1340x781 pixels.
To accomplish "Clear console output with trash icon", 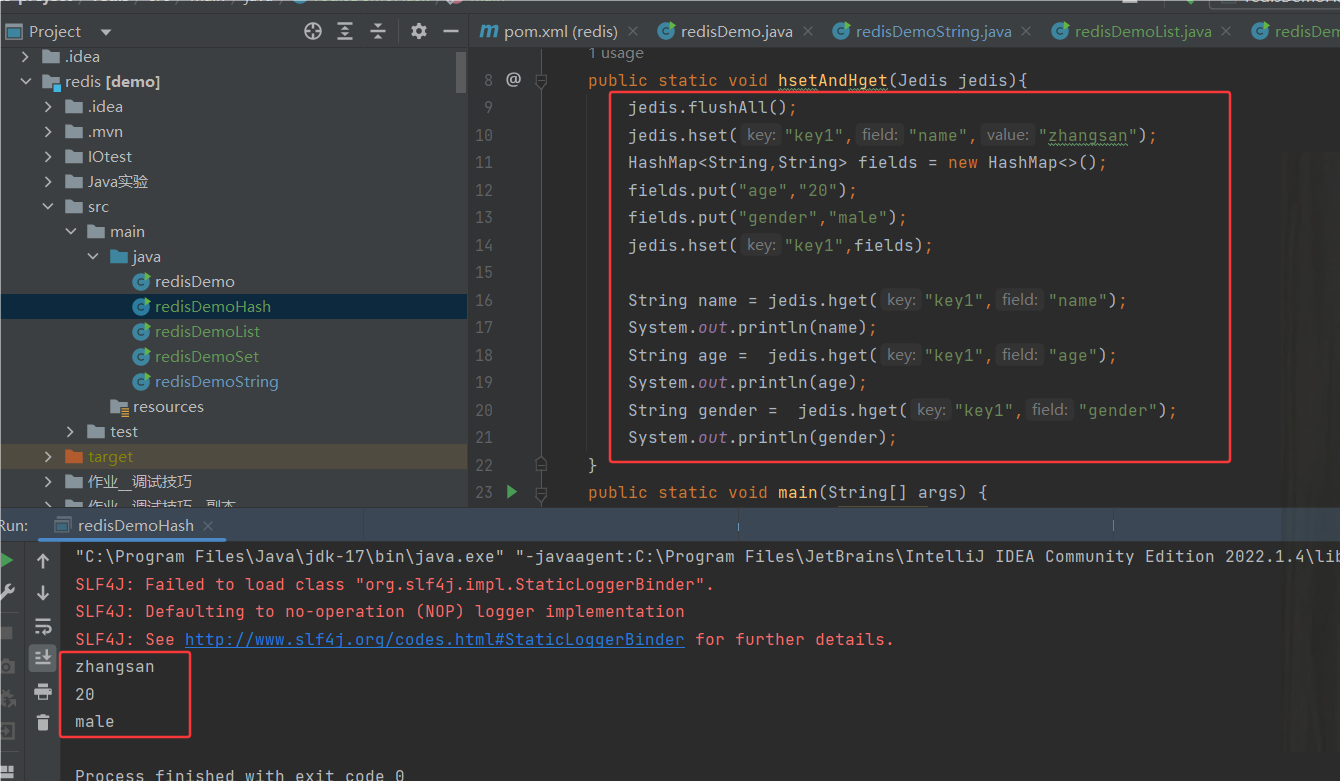I will pyautogui.click(x=43, y=722).
